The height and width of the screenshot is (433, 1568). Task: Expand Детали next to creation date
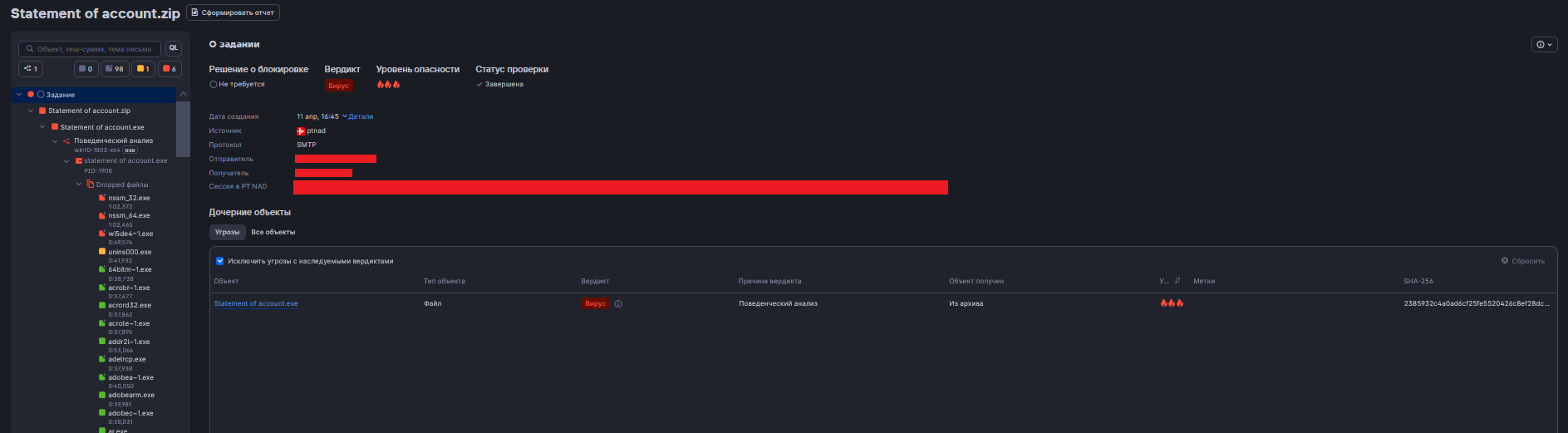357,116
